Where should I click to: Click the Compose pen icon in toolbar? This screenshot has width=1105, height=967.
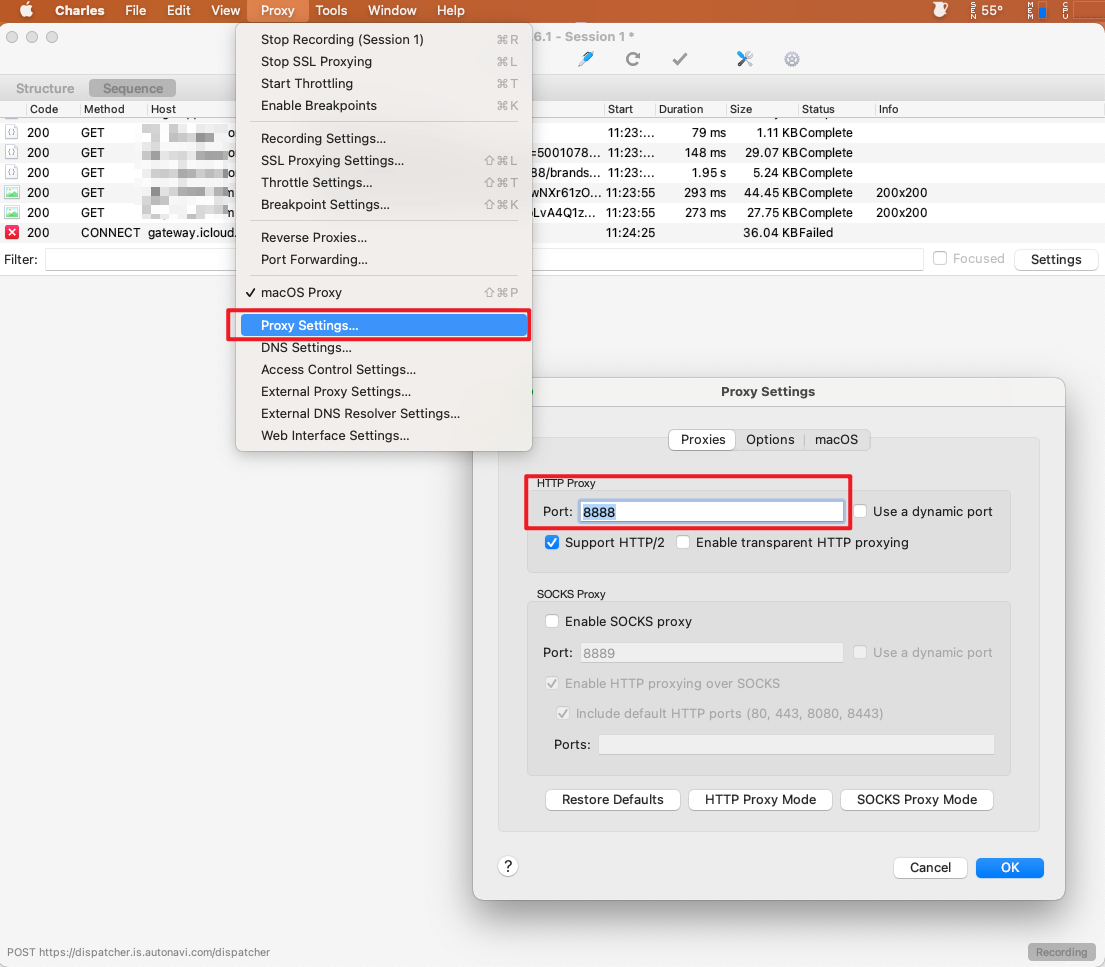point(586,59)
